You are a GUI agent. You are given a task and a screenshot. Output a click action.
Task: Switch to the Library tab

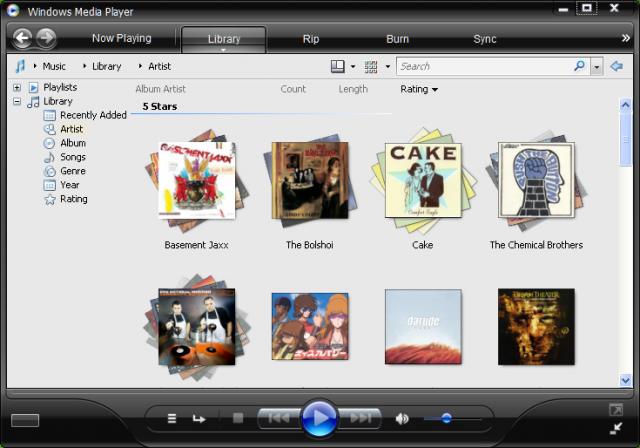click(224, 39)
